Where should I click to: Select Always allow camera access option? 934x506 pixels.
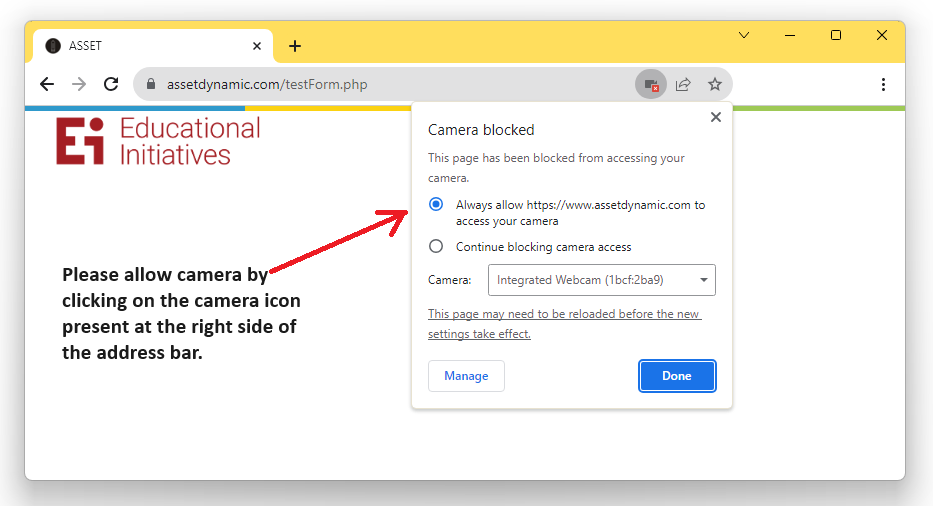436,205
